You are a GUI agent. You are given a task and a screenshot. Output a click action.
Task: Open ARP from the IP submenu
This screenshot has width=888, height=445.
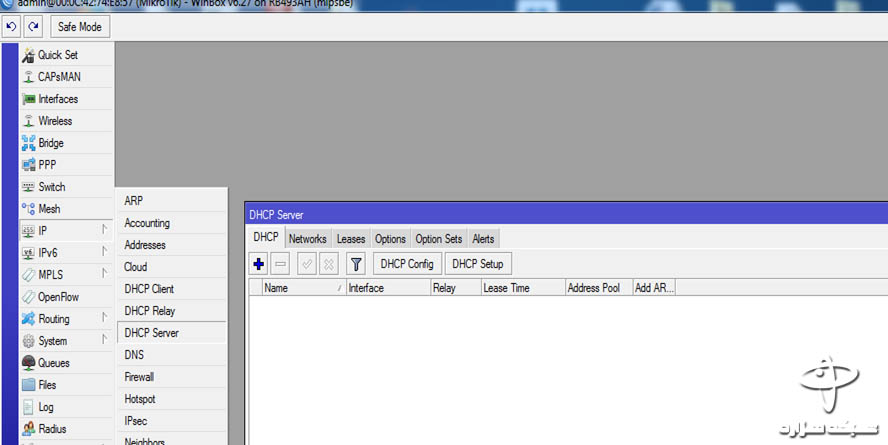(172, 201)
